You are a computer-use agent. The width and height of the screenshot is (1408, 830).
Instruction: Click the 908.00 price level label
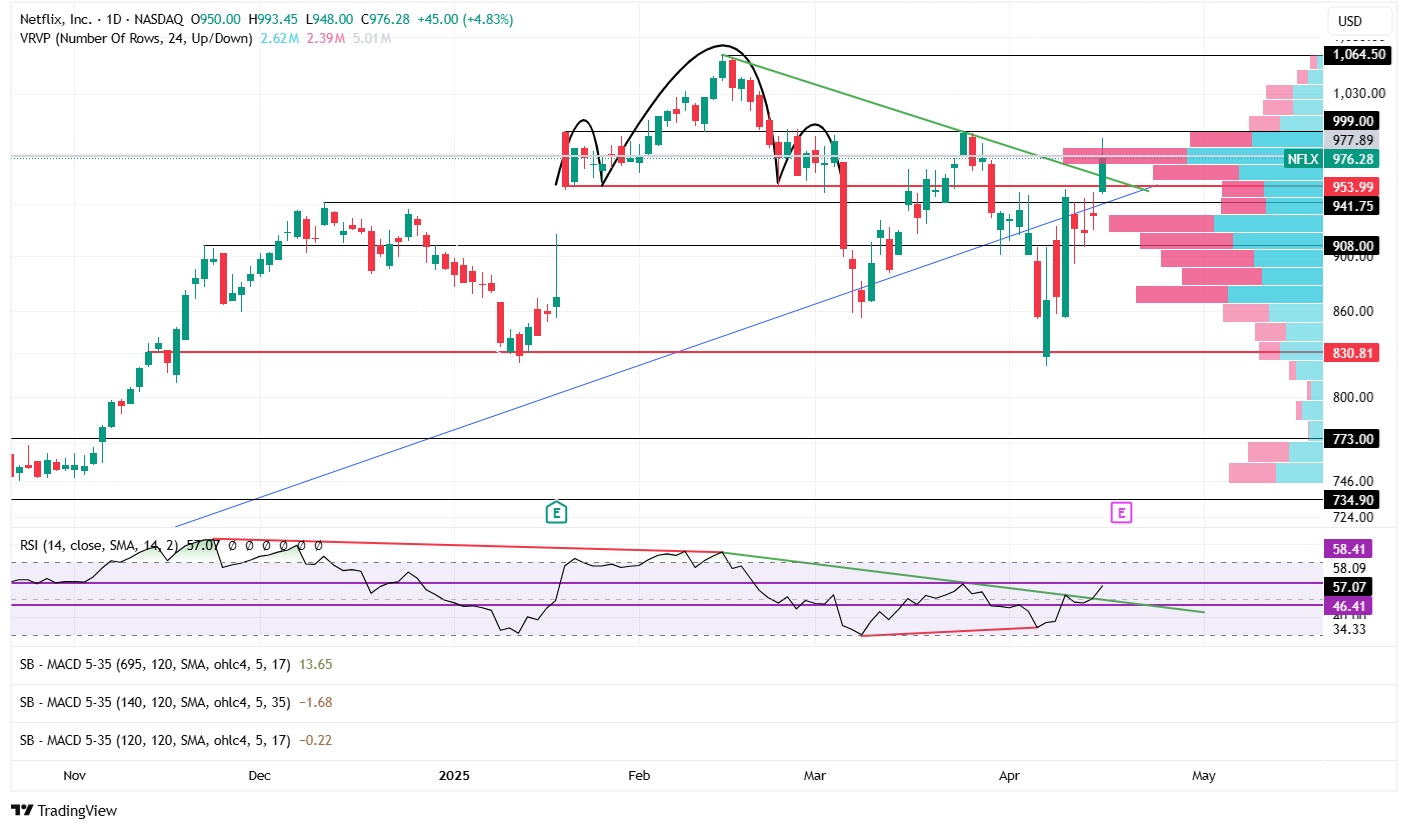point(1352,245)
